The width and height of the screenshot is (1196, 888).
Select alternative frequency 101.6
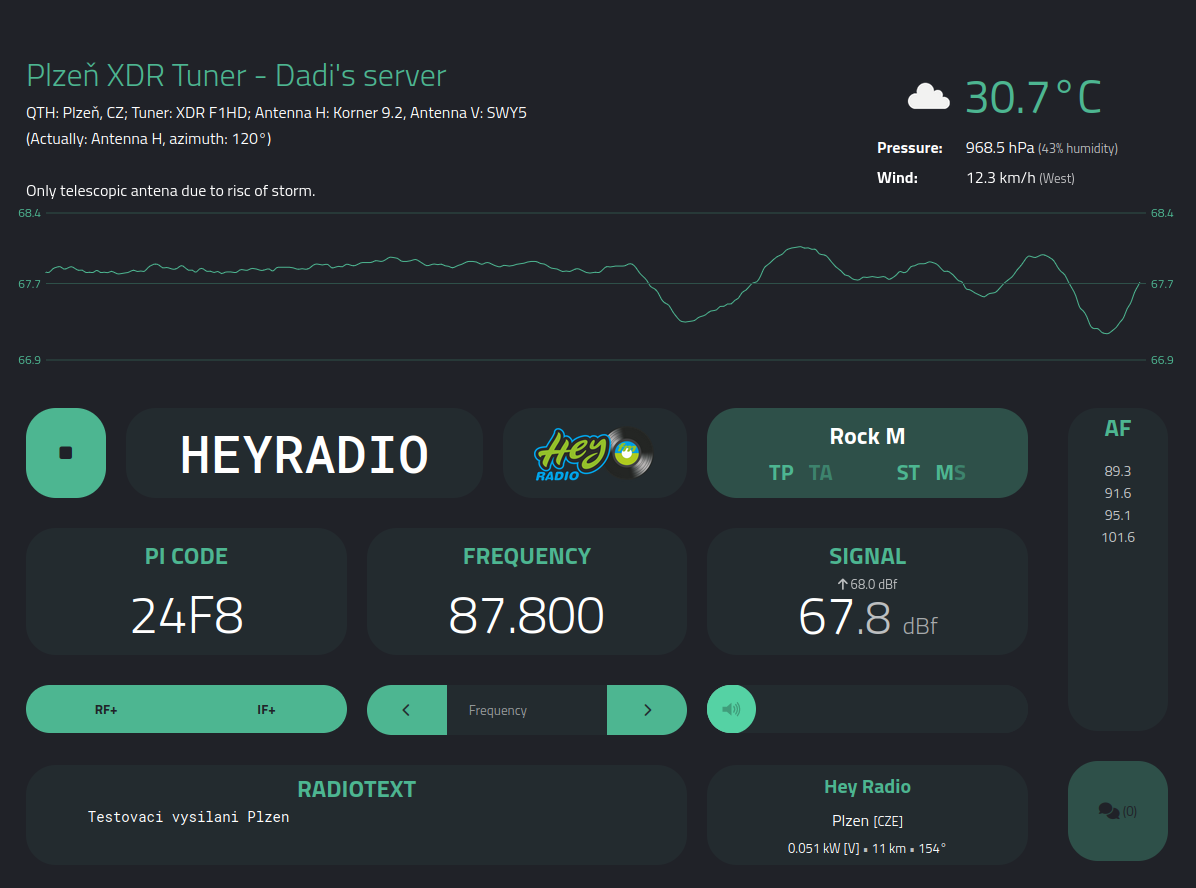click(1117, 538)
